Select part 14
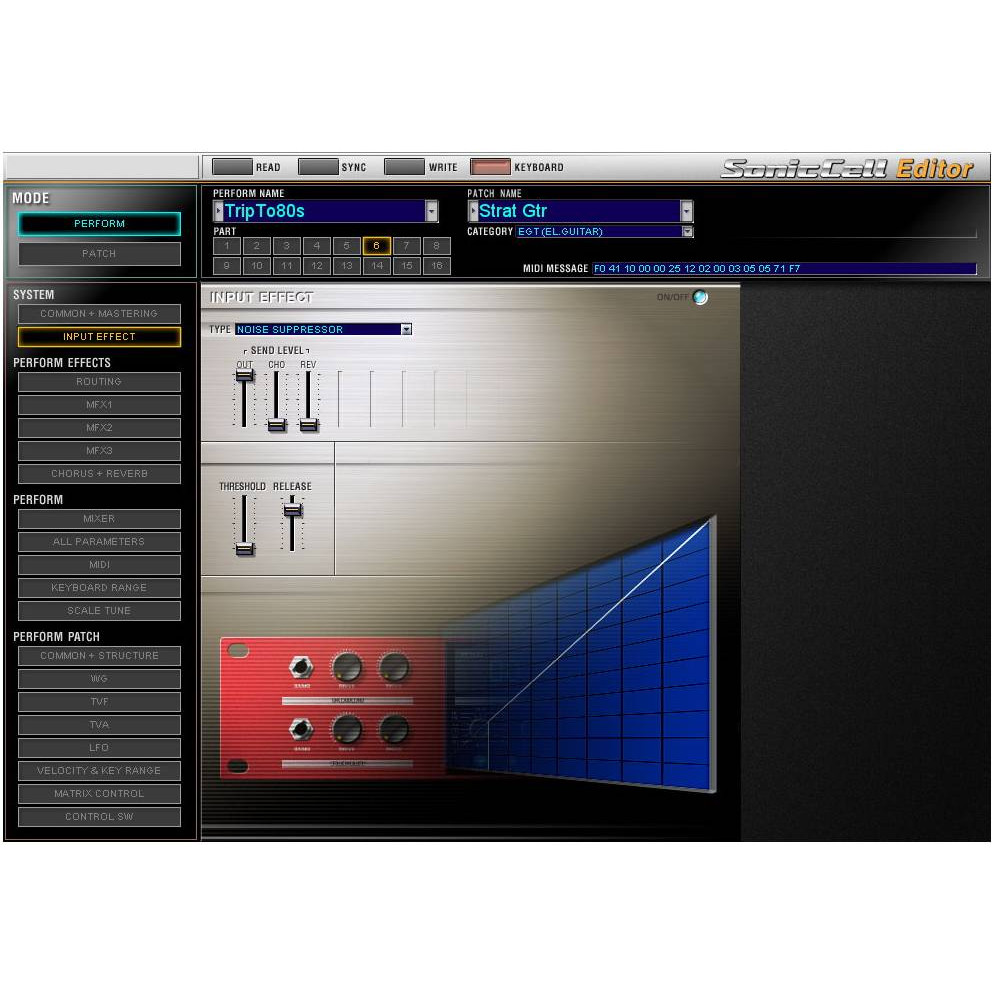 tap(377, 266)
